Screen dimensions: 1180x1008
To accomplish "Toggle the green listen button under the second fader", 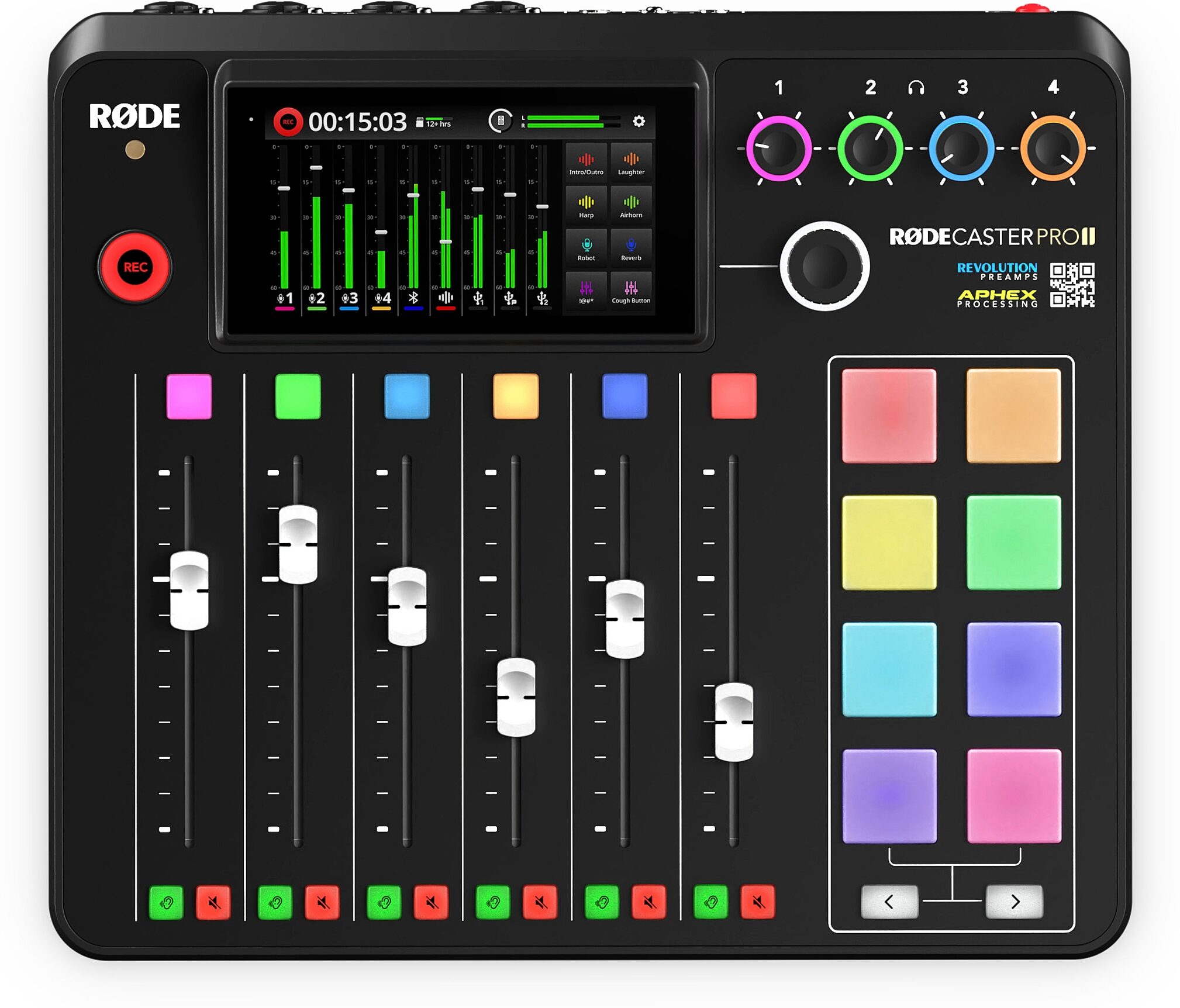I will pos(275,903).
